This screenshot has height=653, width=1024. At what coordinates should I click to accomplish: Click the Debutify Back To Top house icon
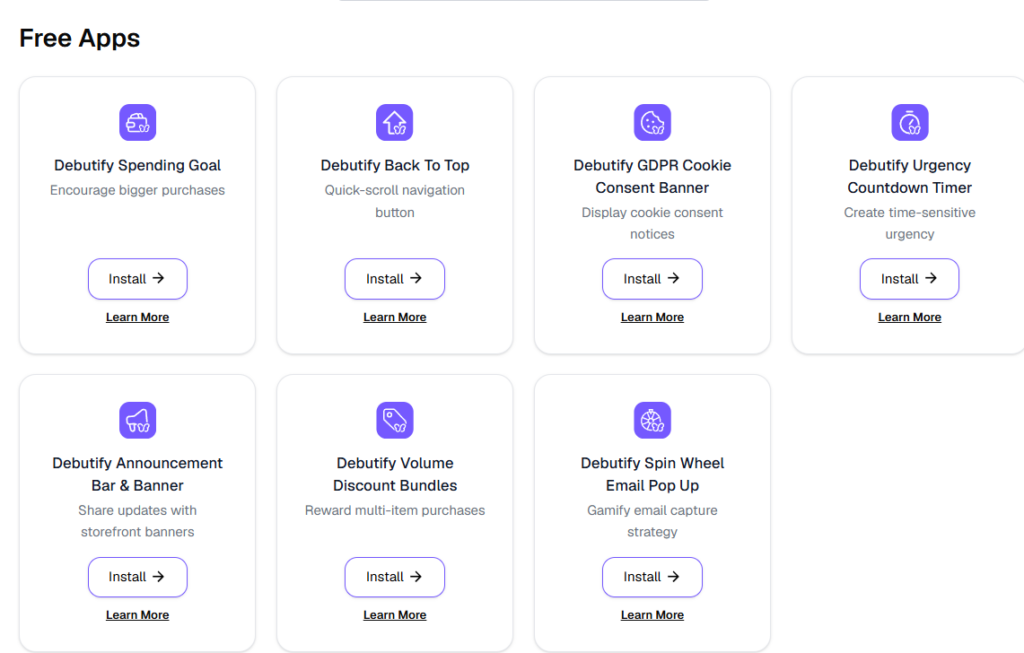pyautogui.click(x=394, y=122)
